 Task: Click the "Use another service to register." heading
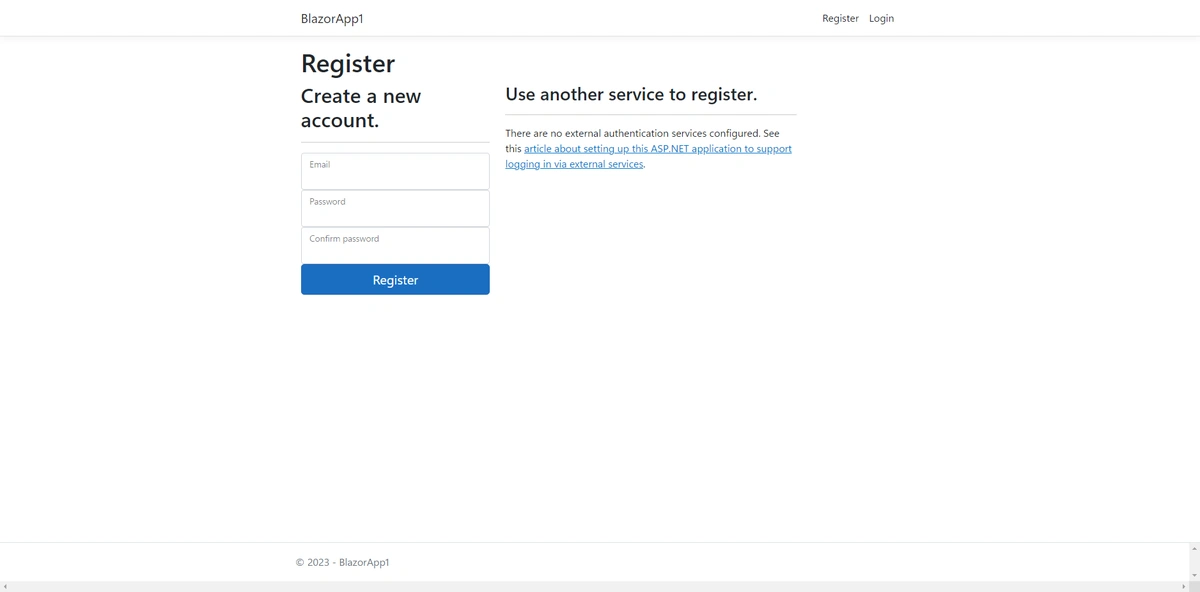pyautogui.click(x=631, y=94)
